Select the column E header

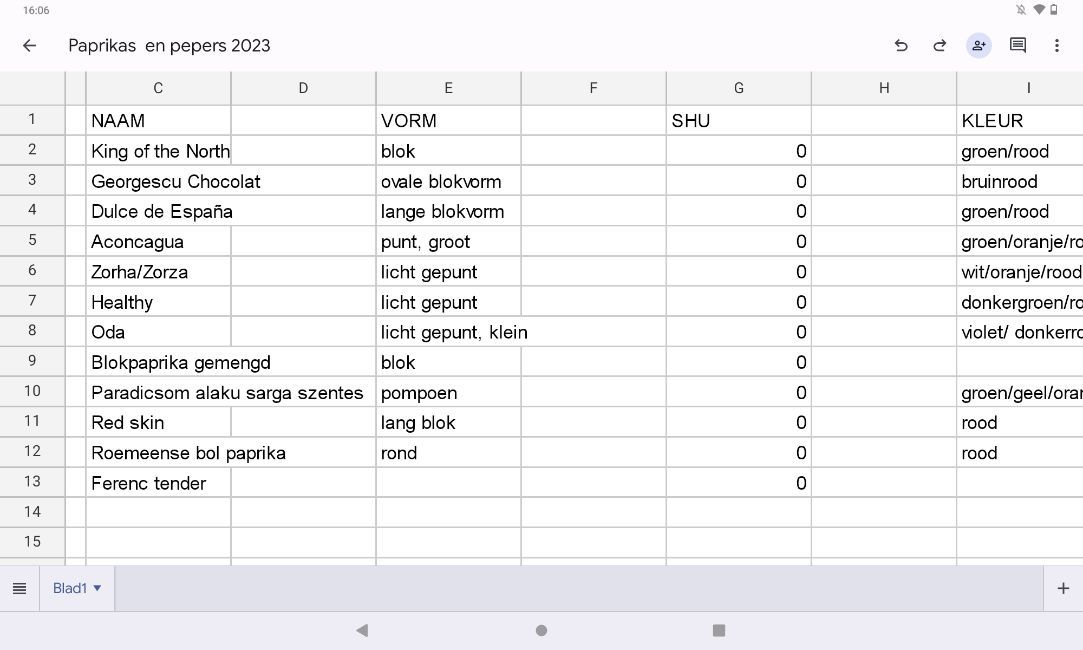(x=448, y=88)
